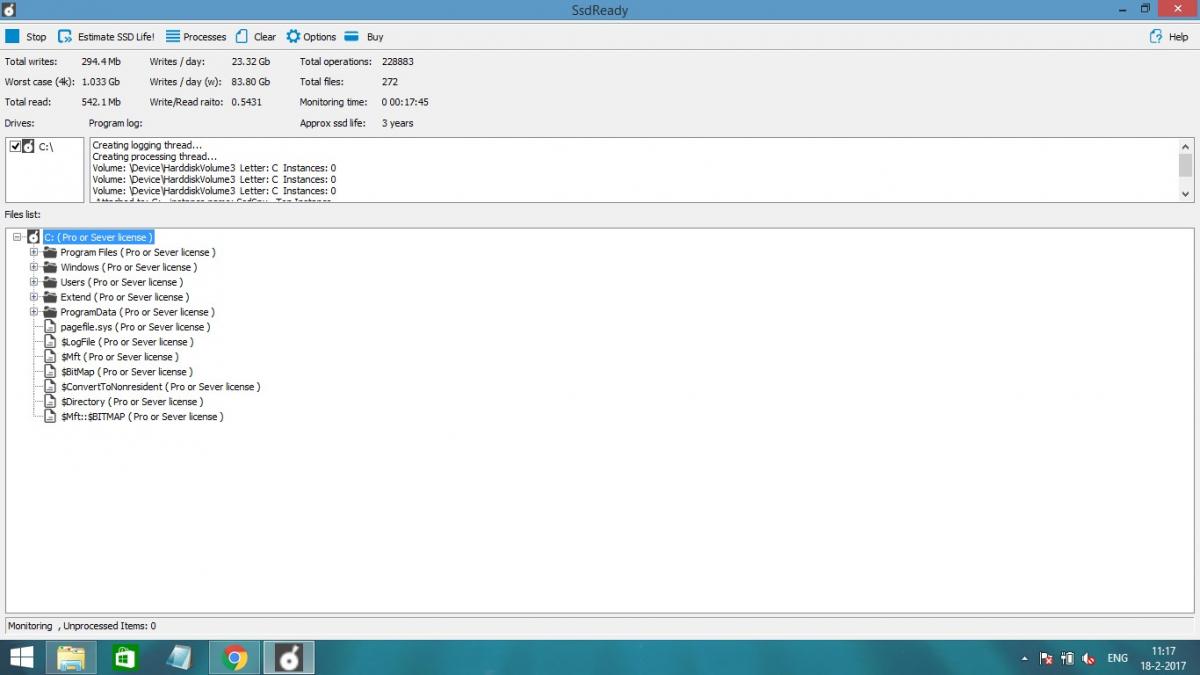Click the "Creating processing thread..." log line
This screenshot has width=1200, height=675.
pos(154,157)
